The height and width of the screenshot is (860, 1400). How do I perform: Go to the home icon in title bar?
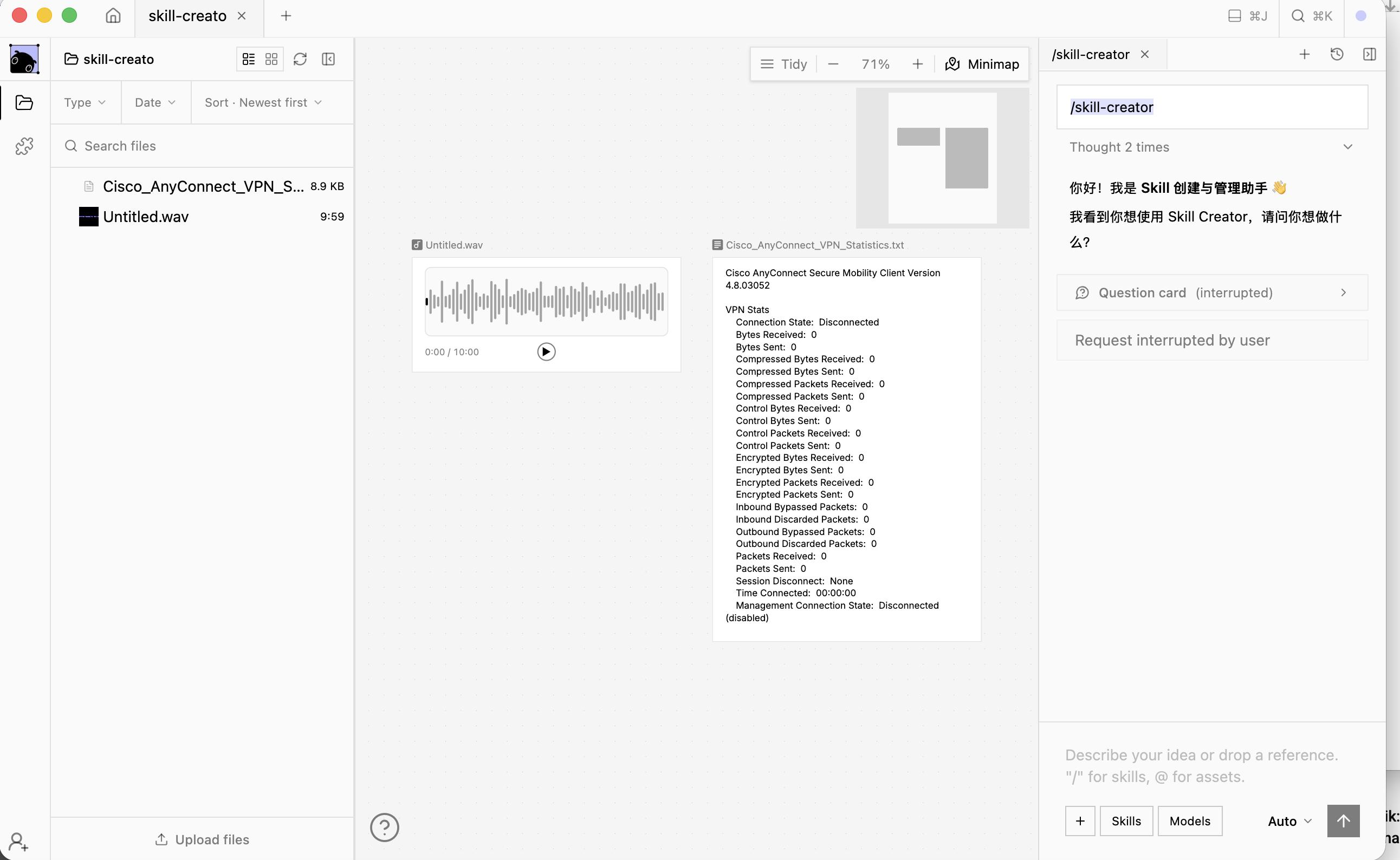click(113, 16)
